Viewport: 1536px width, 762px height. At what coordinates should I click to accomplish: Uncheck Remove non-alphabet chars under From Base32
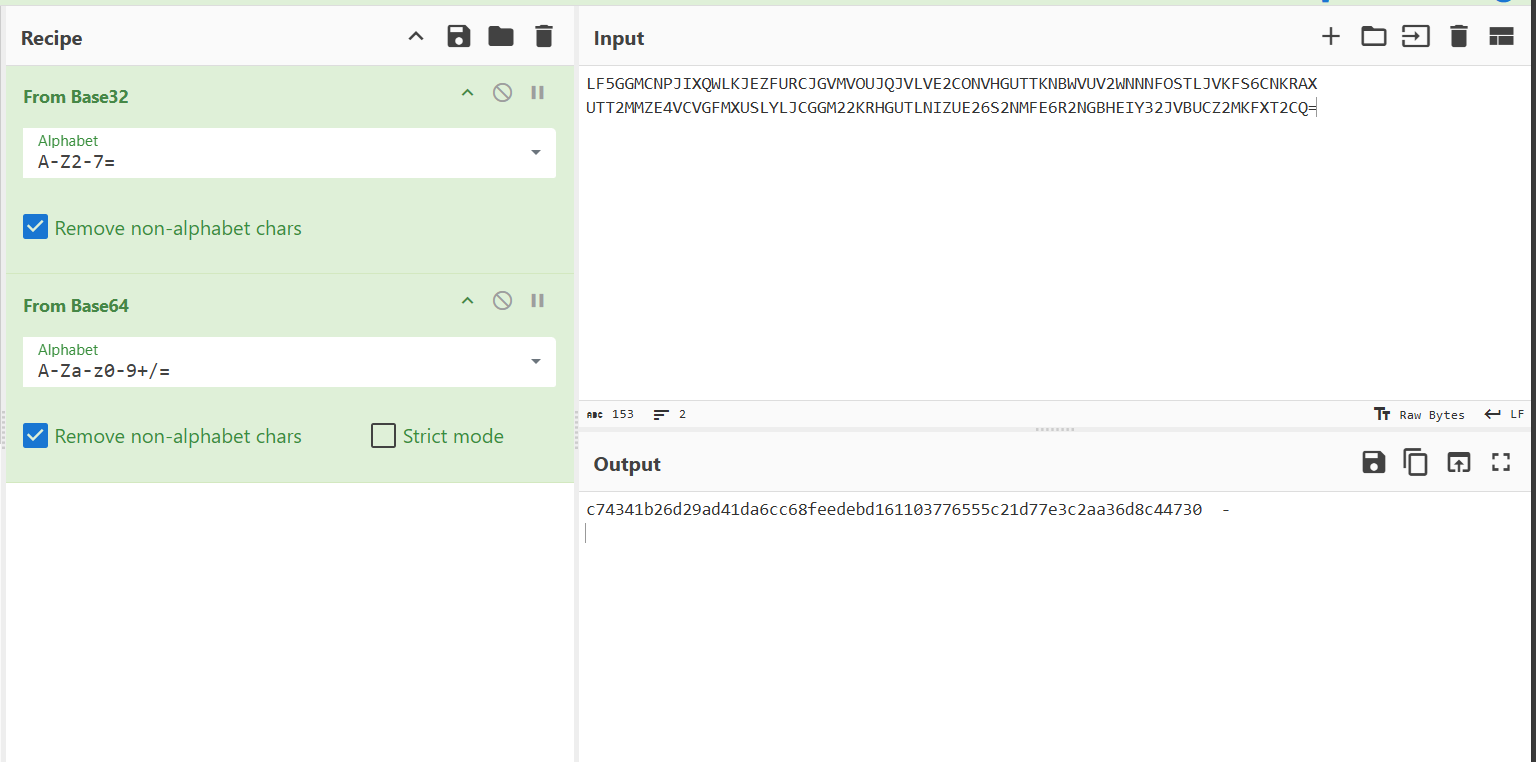[36, 228]
